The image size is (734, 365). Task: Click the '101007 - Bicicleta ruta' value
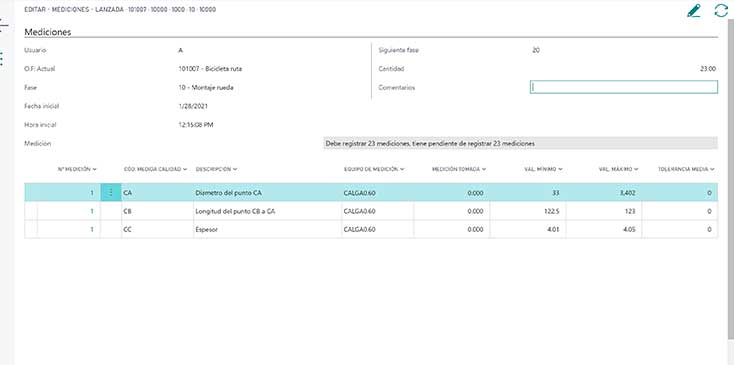tap(210, 69)
